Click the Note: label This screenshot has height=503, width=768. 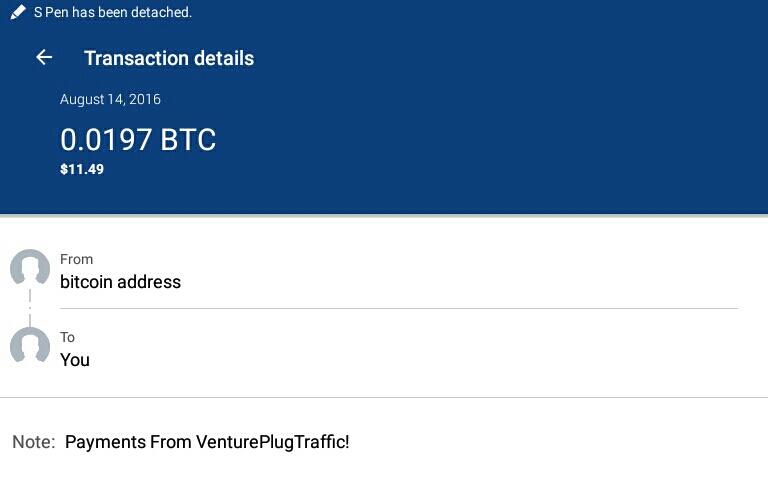[34, 442]
